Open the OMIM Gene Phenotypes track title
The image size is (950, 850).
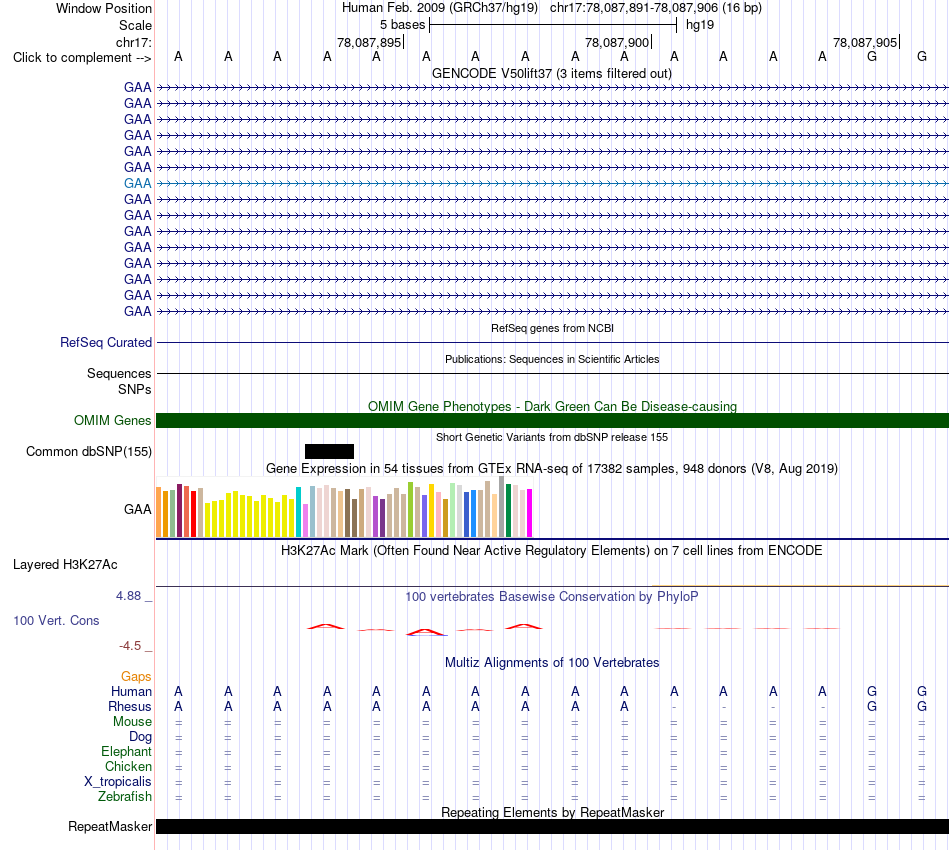coord(552,407)
